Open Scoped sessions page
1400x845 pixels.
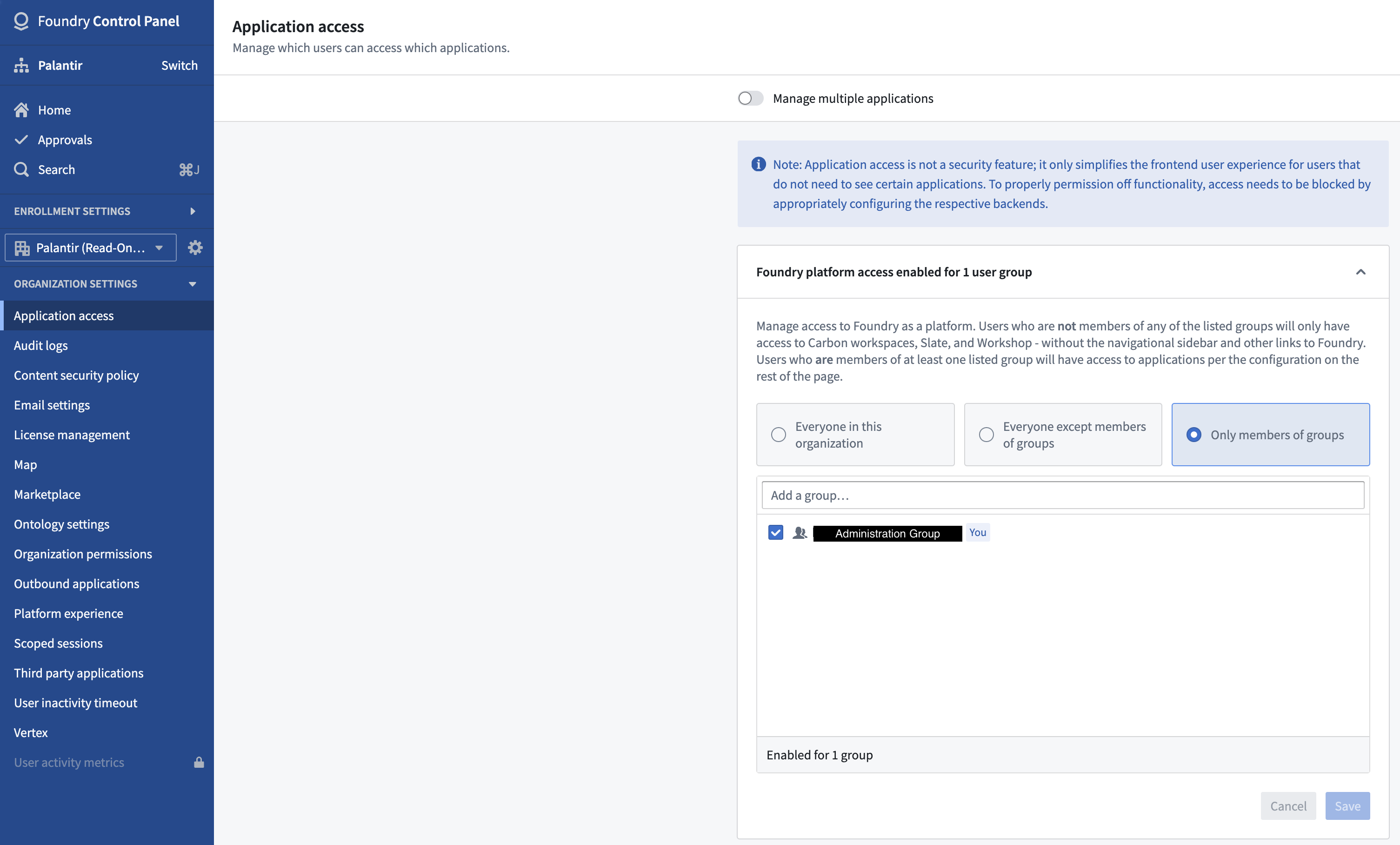tap(107, 643)
